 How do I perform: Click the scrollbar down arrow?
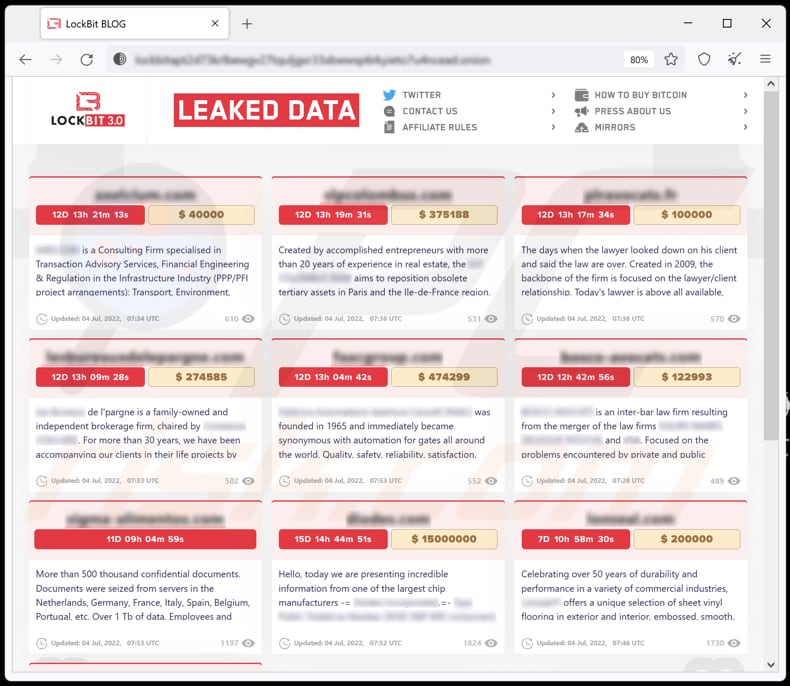[x=771, y=664]
